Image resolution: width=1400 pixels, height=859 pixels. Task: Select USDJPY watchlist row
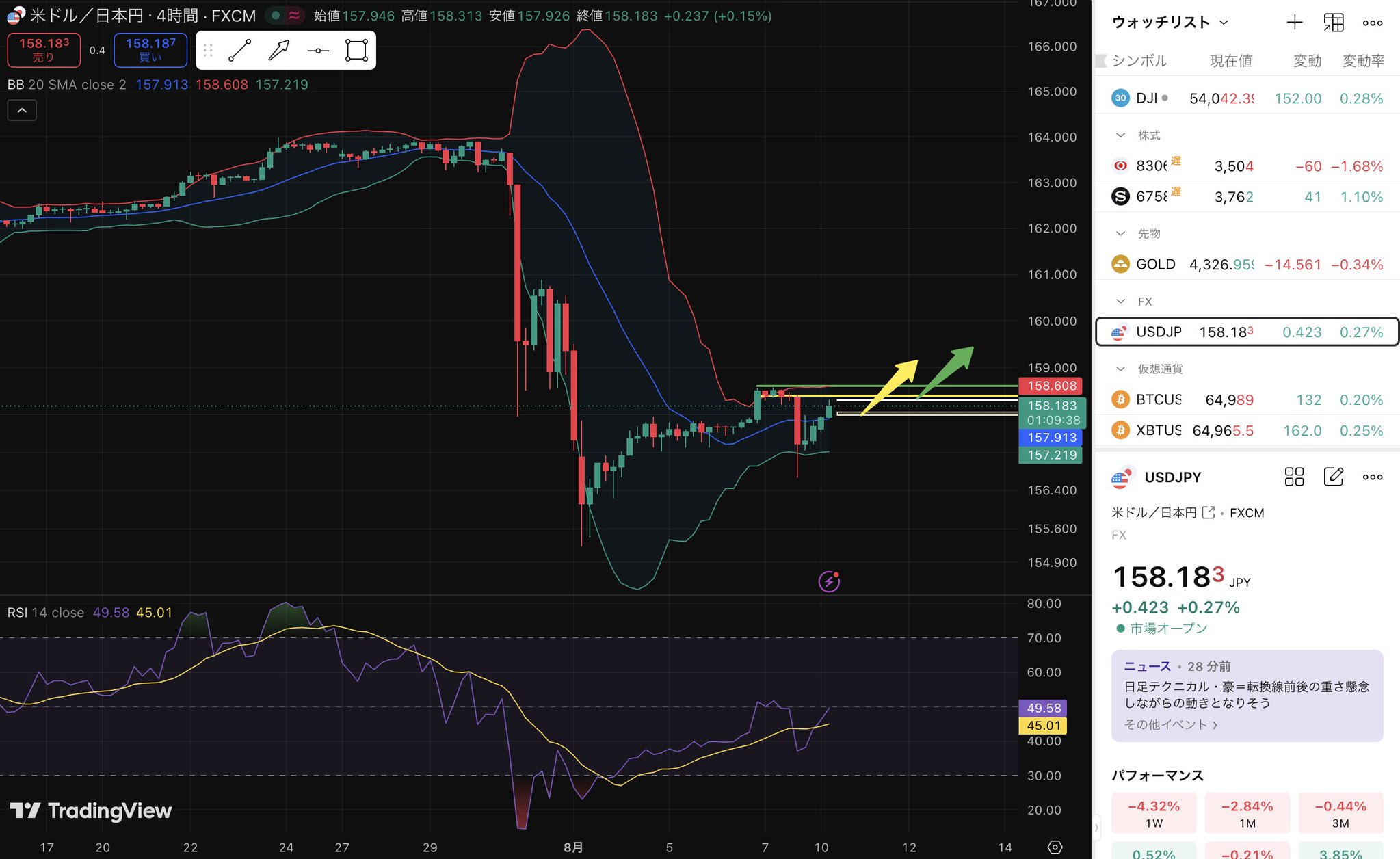[1247, 332]
